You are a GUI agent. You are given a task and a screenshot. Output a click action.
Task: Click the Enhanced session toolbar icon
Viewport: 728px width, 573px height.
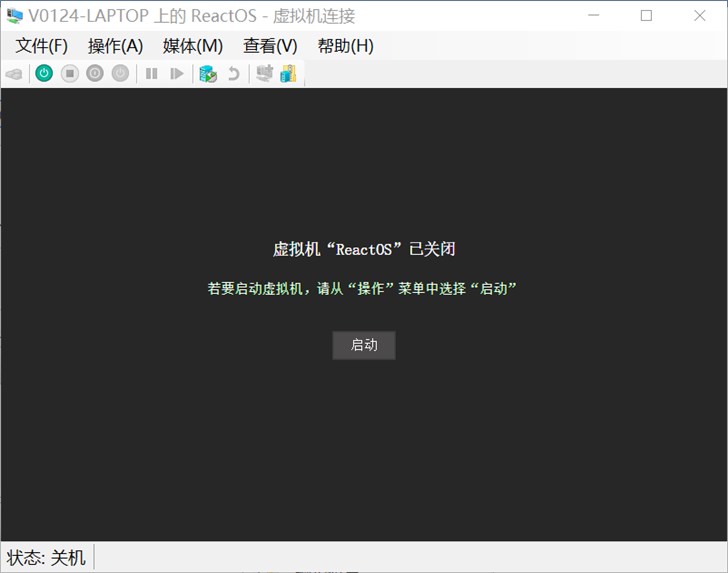265,73
